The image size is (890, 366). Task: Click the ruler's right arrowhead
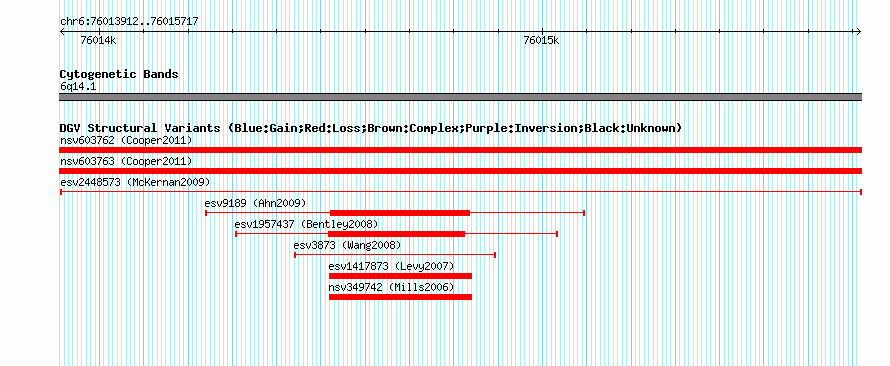coord(859,31)
